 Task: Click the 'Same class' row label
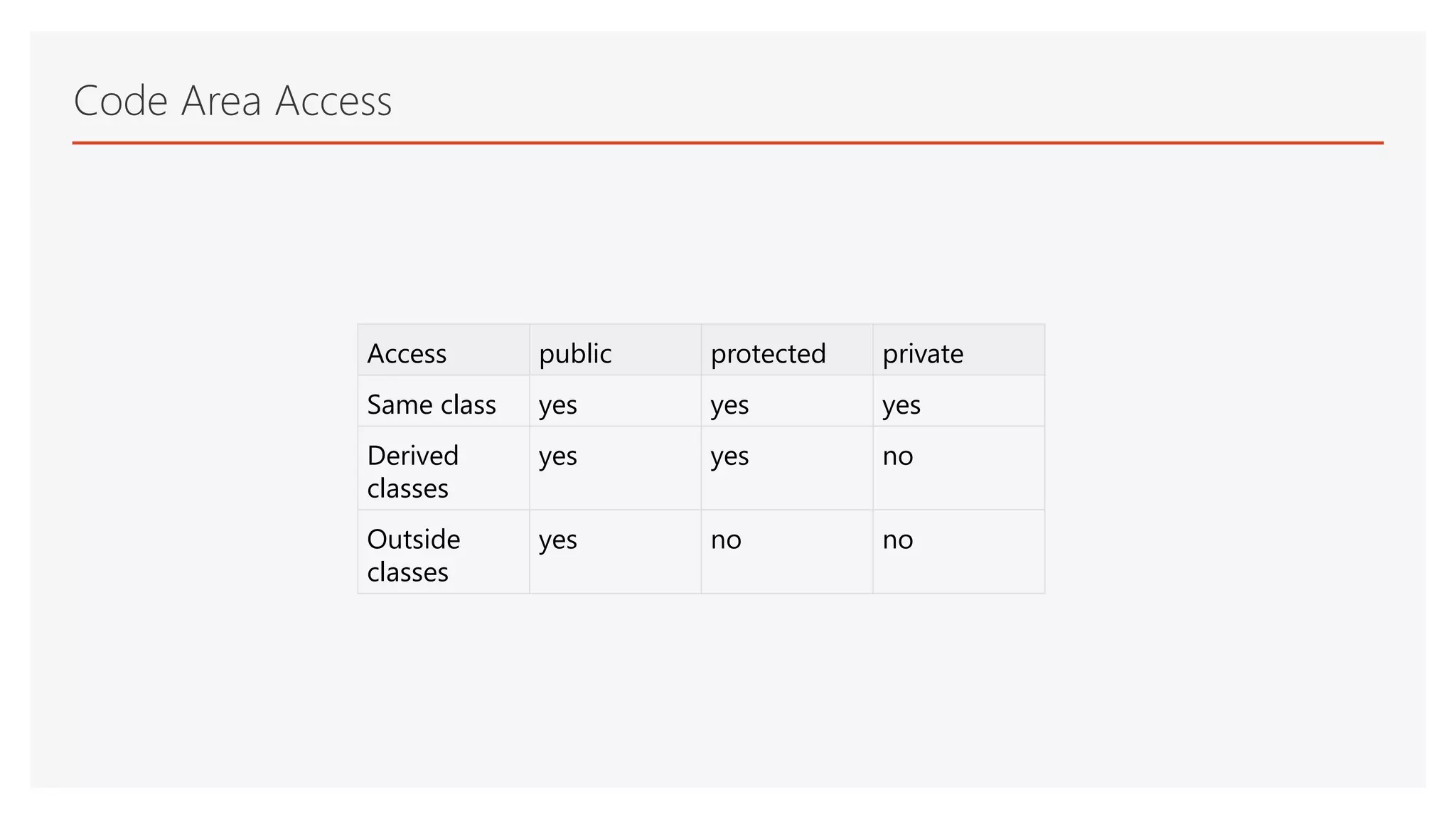pyautogui.click(x=432, y=405)
